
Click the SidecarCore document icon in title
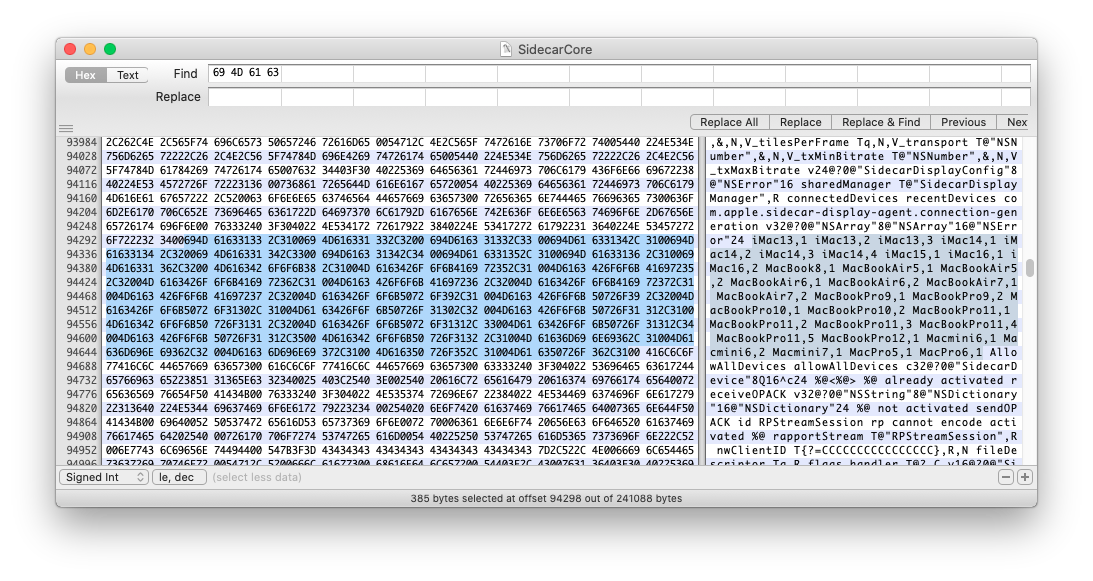coord(506,49)
